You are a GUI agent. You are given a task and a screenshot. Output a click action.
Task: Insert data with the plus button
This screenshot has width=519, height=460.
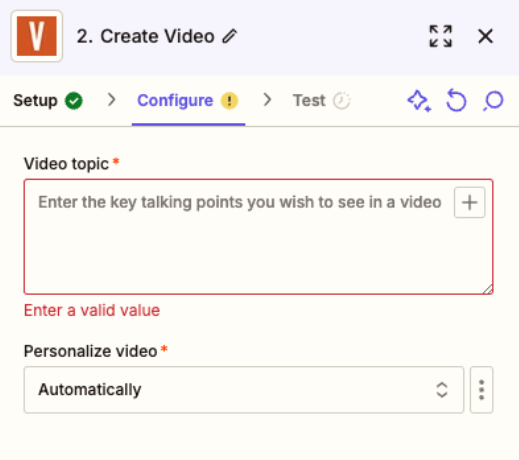tap(469, 202)
